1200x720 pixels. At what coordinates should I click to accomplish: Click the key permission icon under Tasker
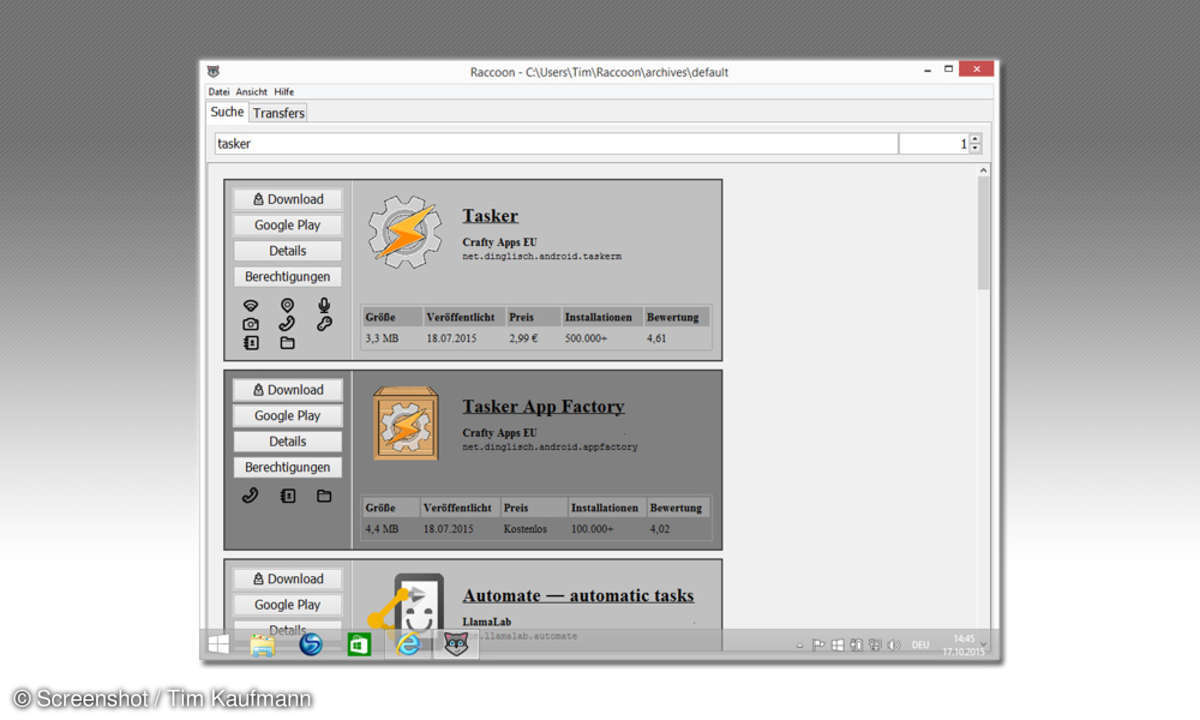(x=323, y=324)
